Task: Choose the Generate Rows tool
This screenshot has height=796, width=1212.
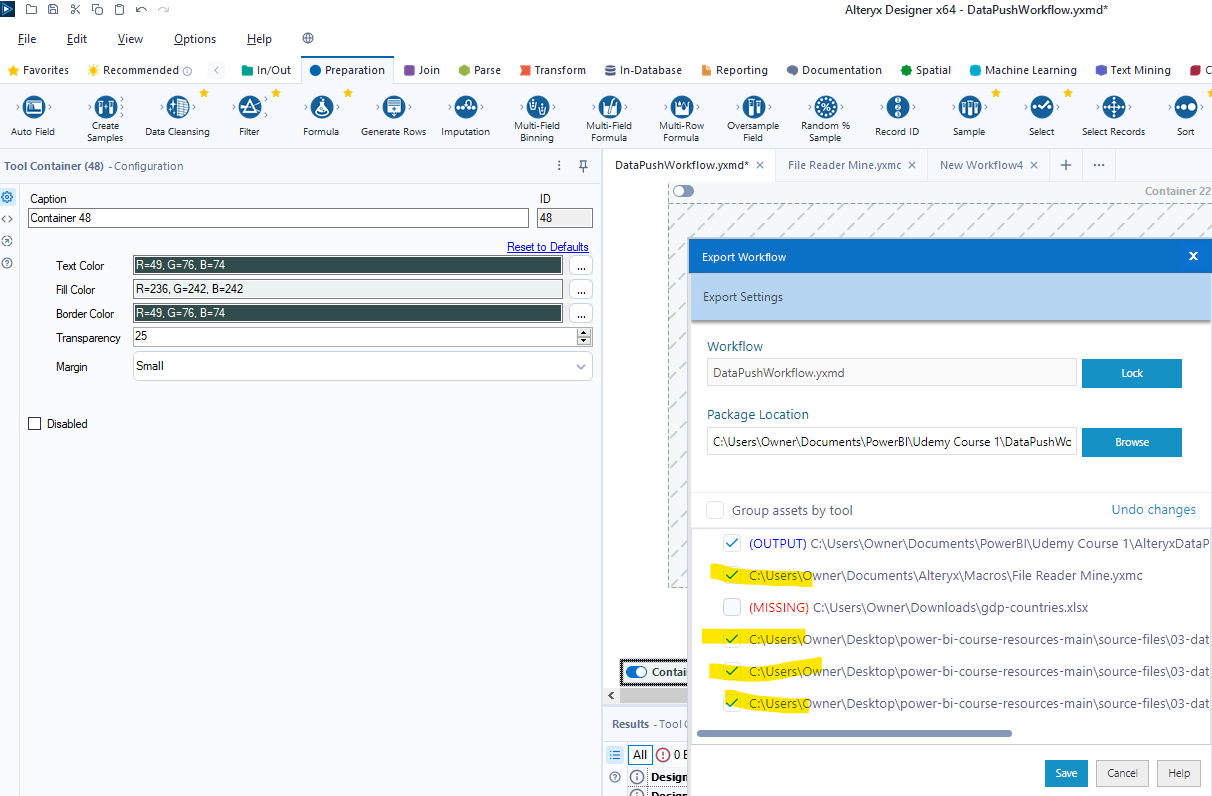Action: tap(393, 110)
